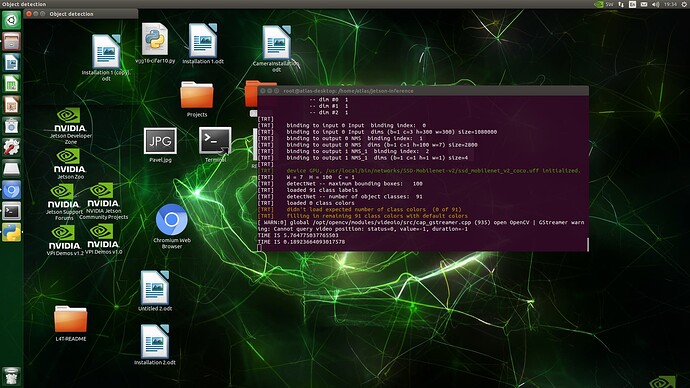Open the Projects folder on desktop
Screen dimensions: 690x388
point(197,99)
